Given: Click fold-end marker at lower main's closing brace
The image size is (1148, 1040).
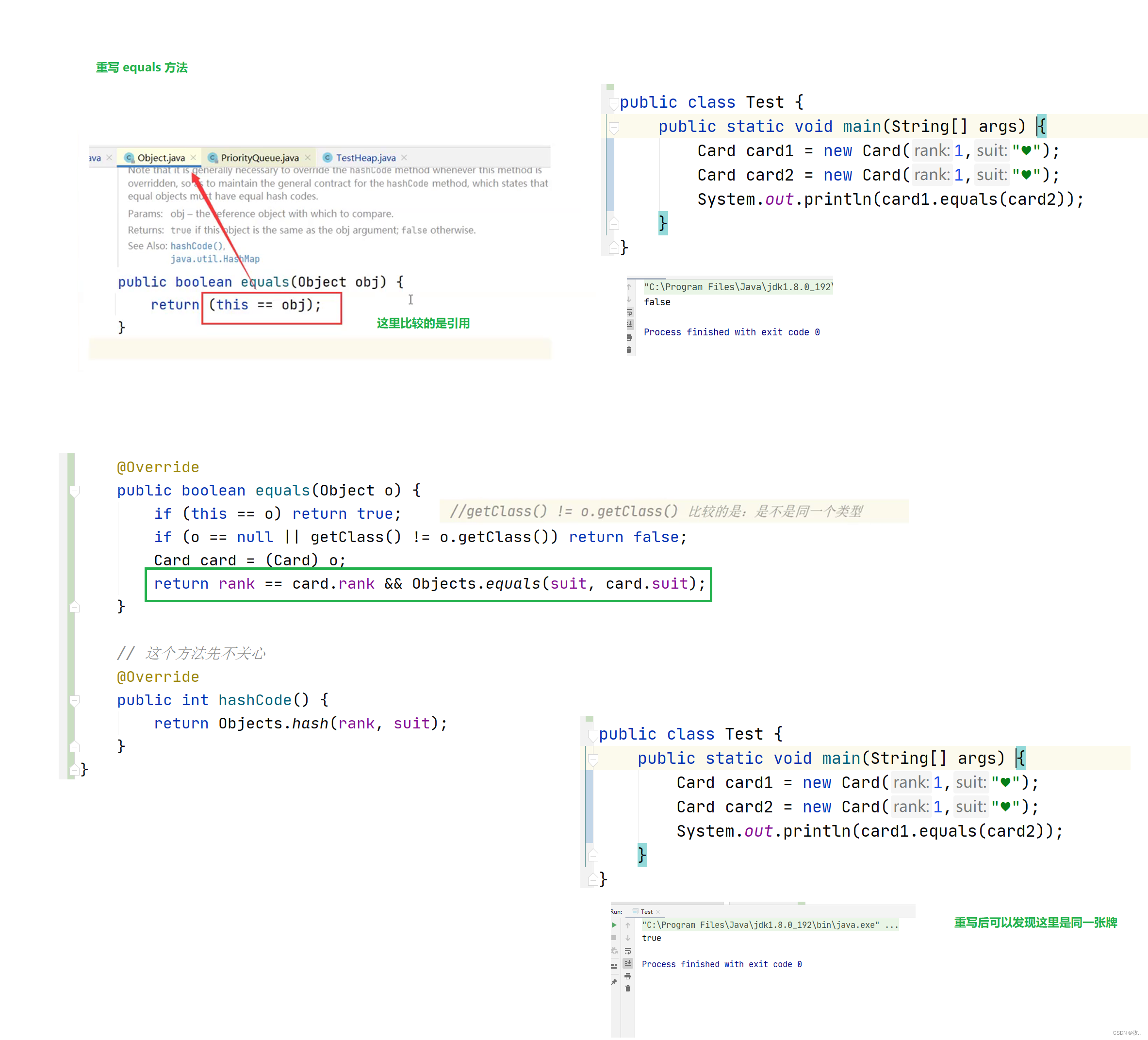Looking at the screenshot, I should click(x=593, y=855).
